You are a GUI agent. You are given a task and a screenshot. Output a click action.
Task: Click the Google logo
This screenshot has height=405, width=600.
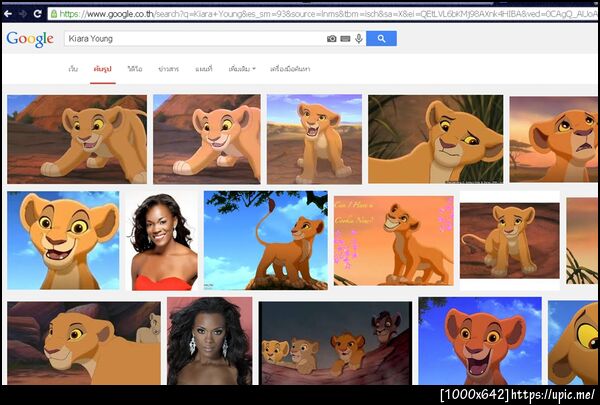pos(30,39)
